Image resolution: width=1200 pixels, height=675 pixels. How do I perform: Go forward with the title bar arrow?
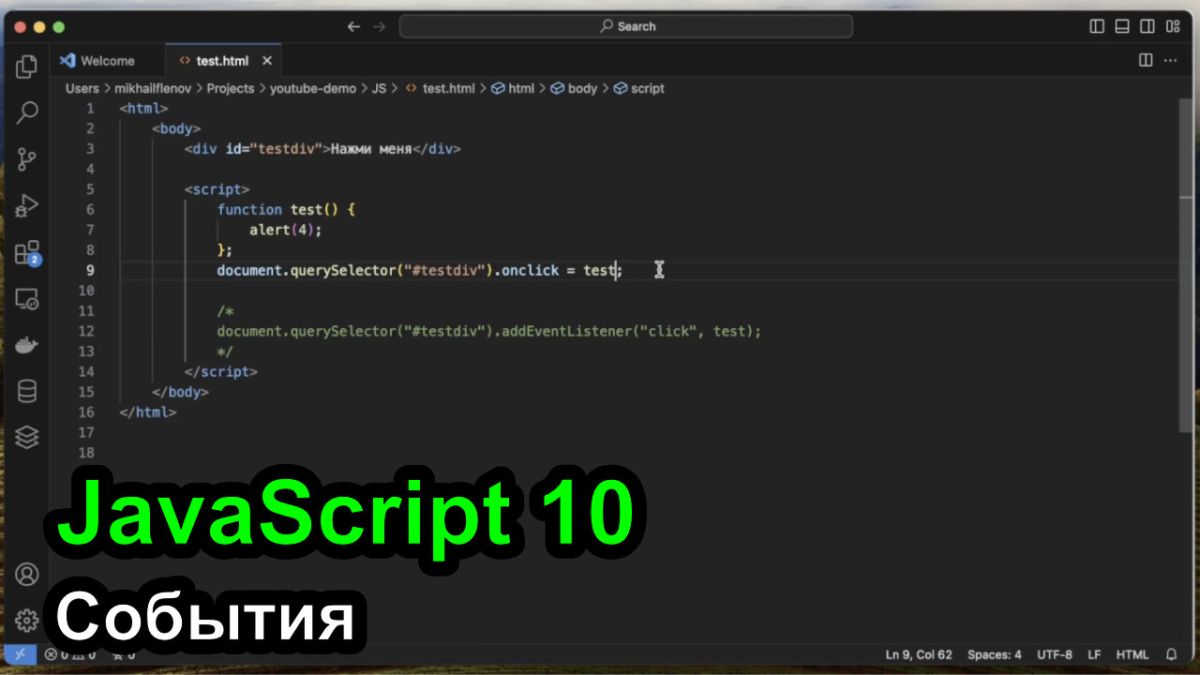click(379, 26)
